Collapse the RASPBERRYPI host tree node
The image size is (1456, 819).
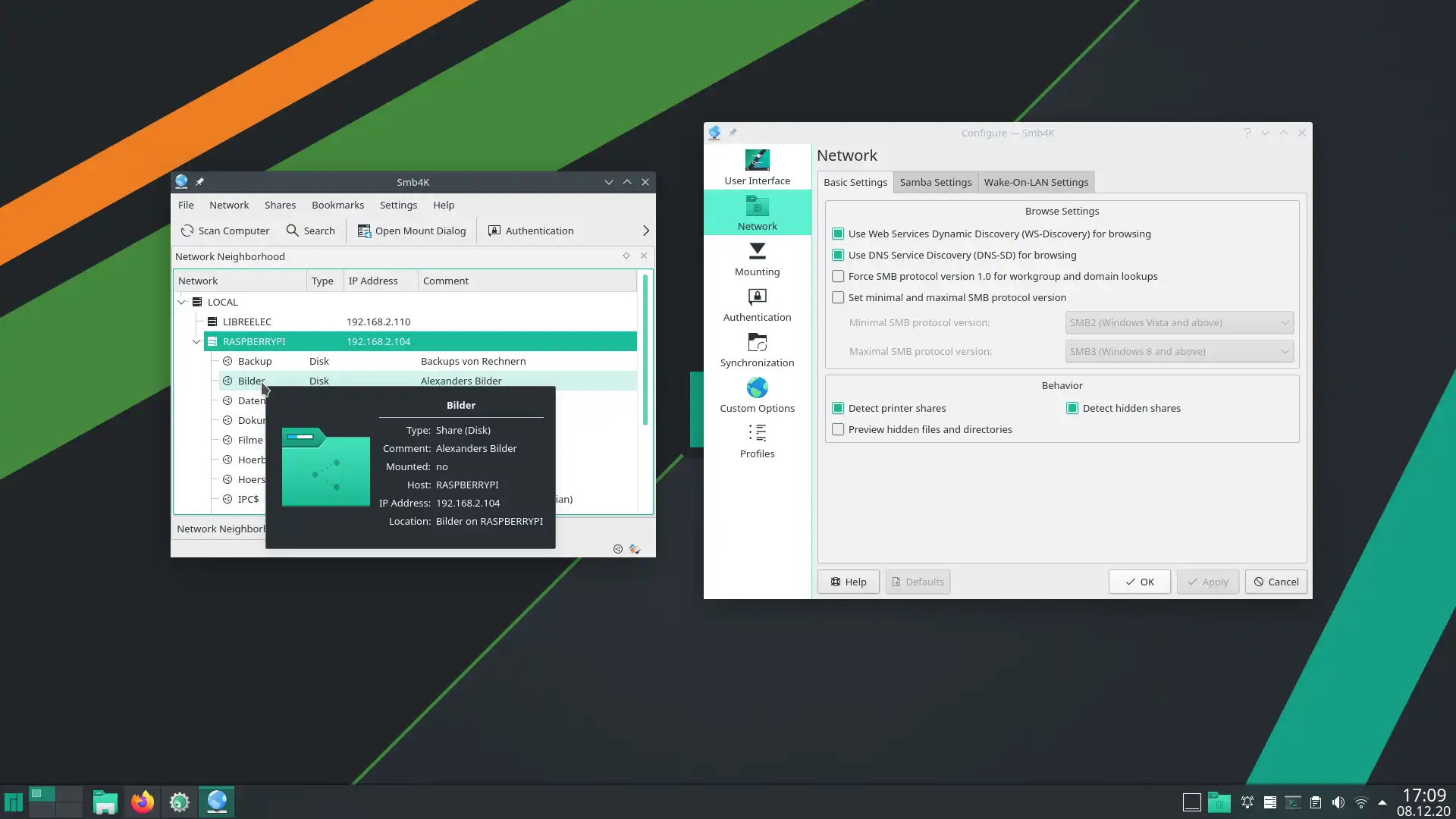pos(196,341)
